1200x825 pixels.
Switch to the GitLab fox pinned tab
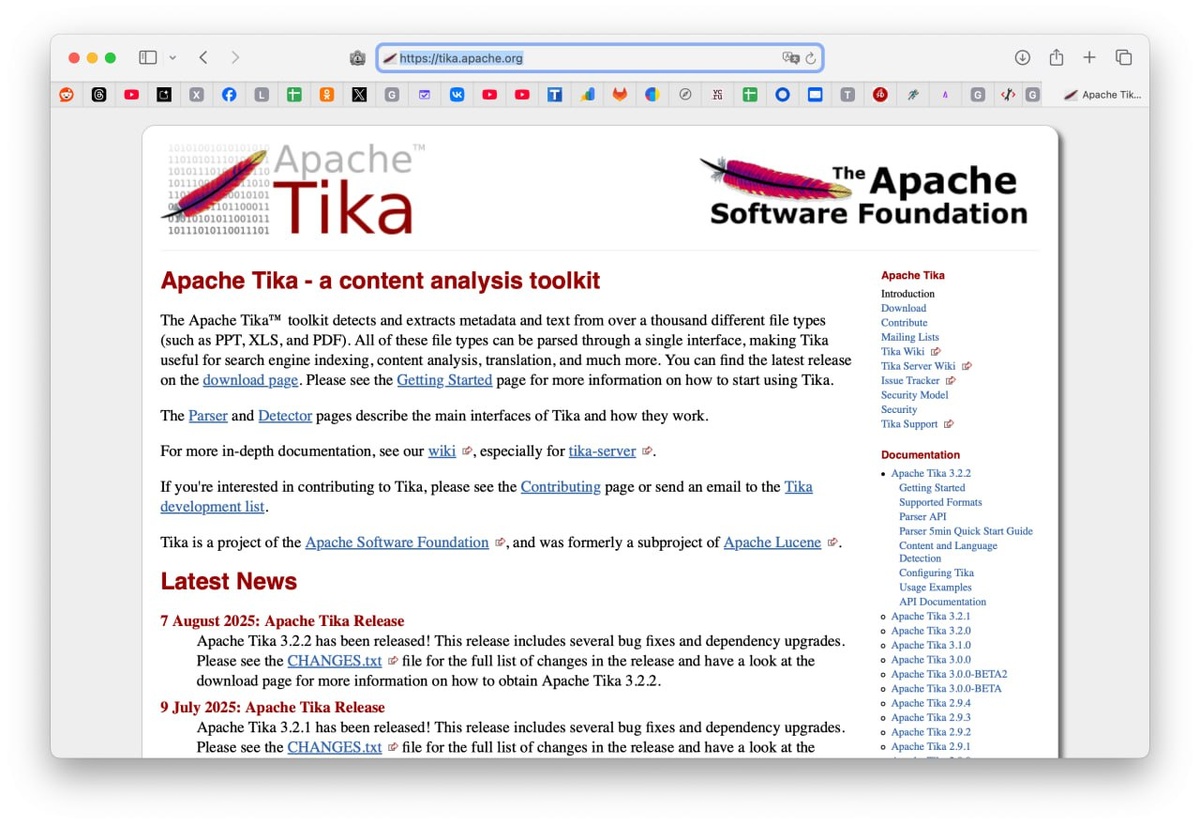click(620, 95)
